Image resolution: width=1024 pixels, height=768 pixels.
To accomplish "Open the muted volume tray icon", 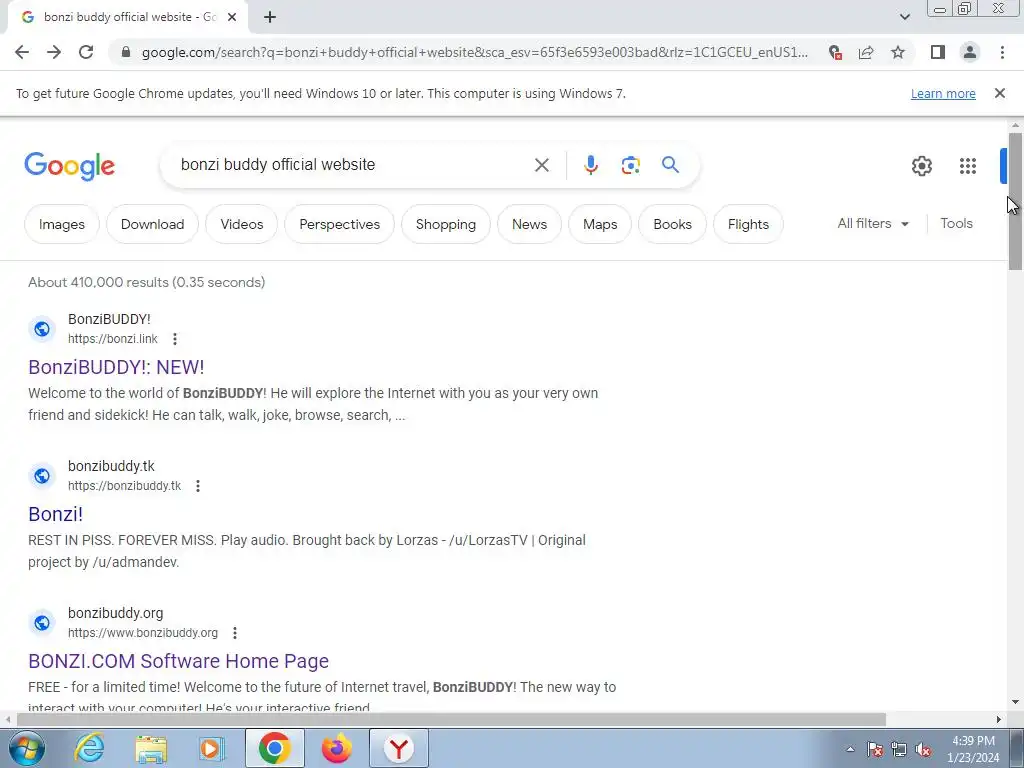I will click(x=923, y=749).
